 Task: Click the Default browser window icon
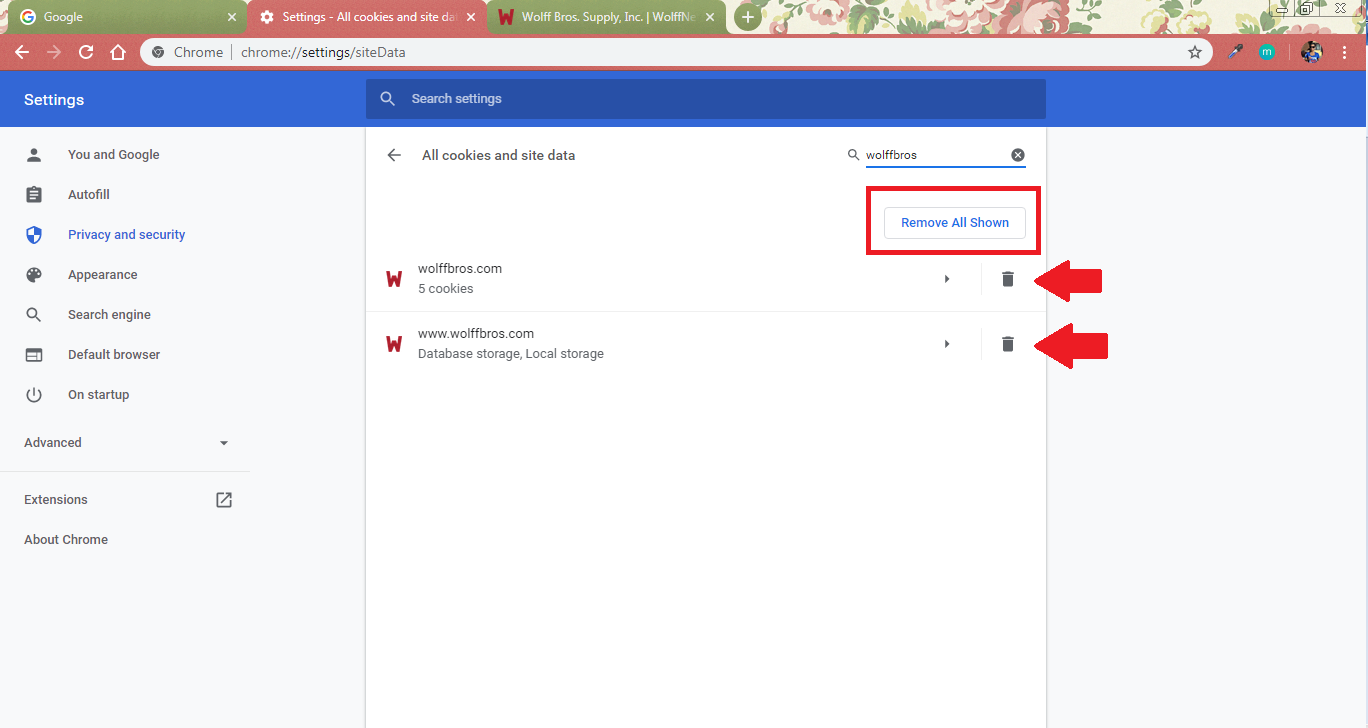34,355
